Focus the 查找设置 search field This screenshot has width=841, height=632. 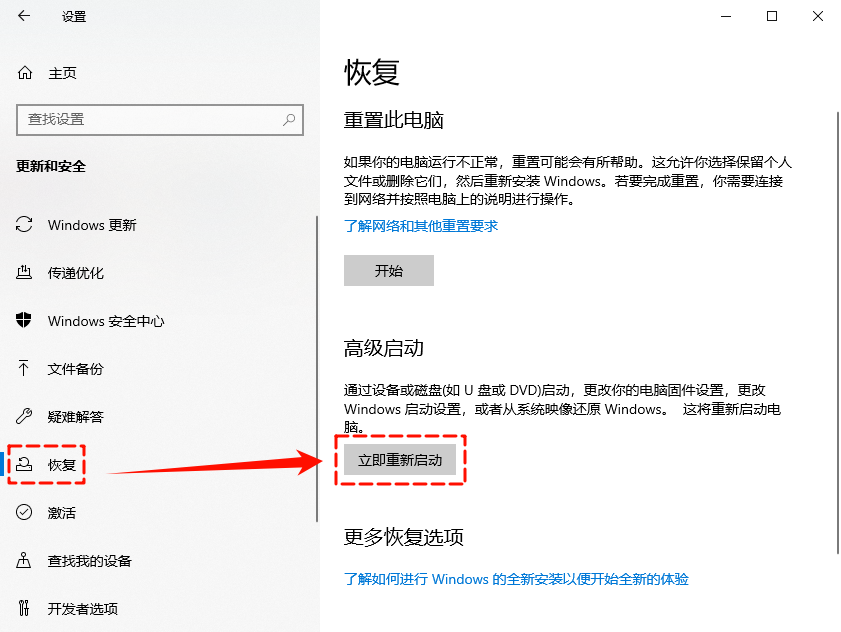[160, 120]
